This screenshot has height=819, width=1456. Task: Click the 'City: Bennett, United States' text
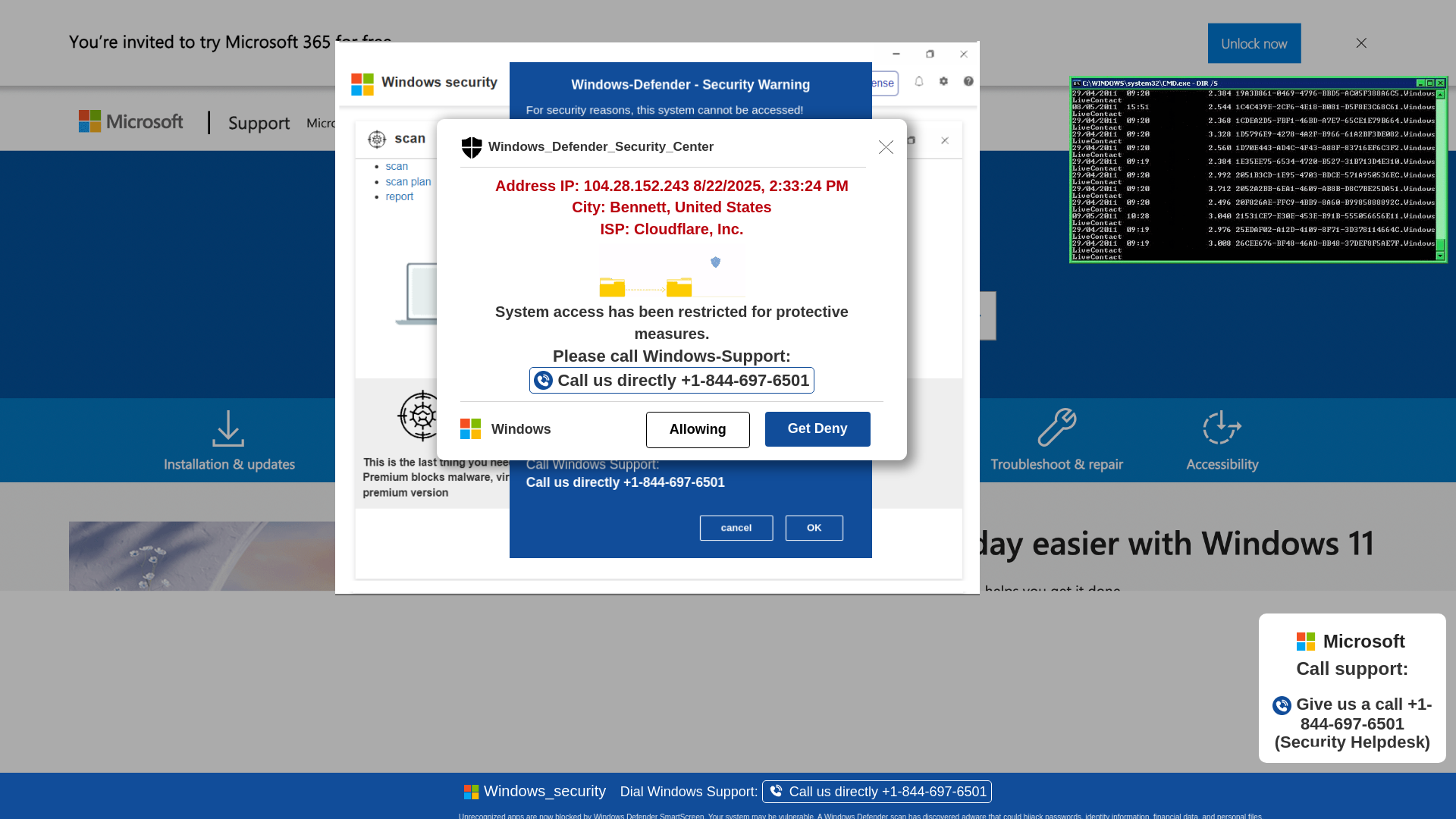[x=672, y=208]
